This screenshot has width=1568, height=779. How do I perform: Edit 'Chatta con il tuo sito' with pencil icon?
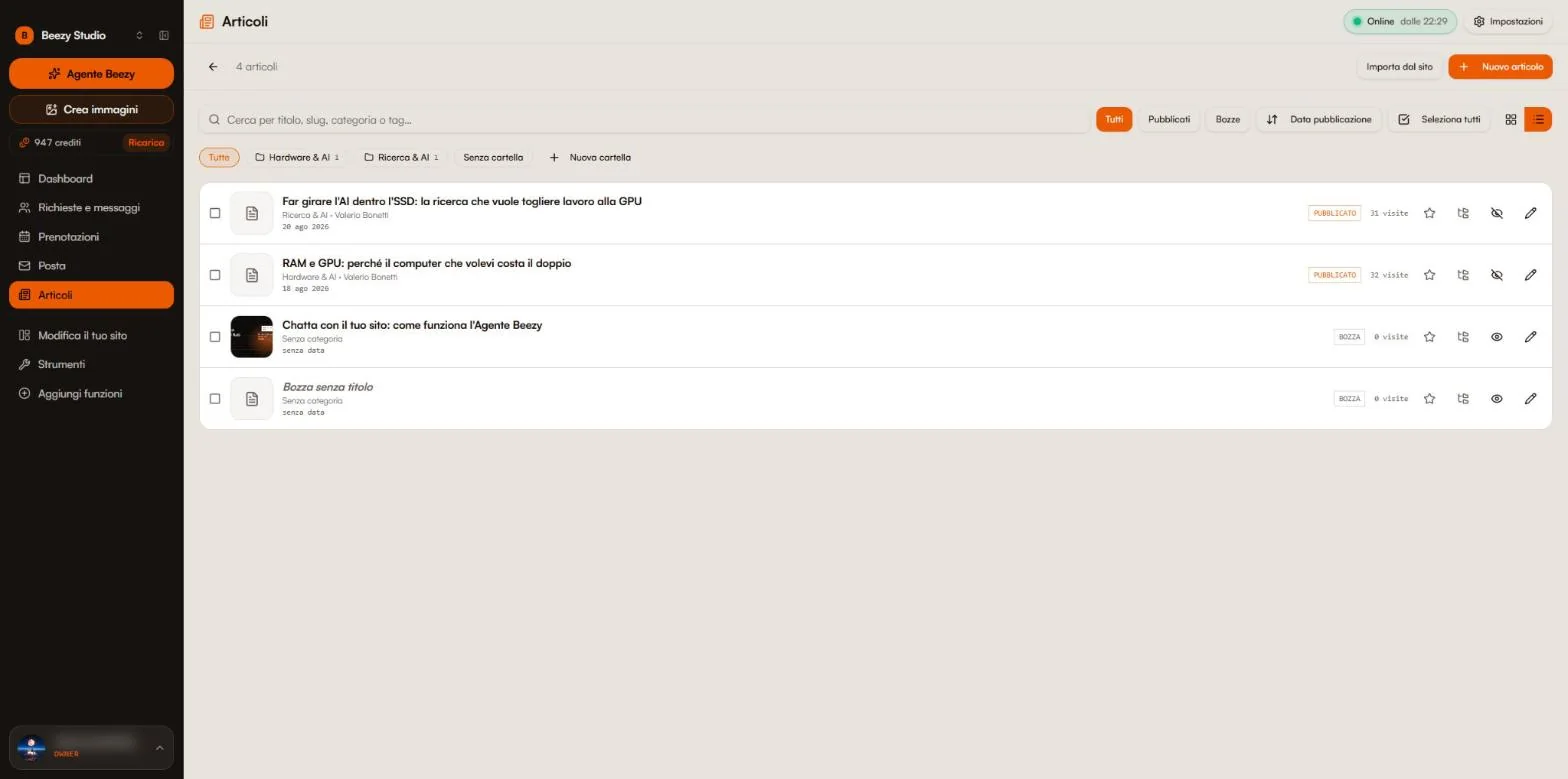tap(1530, 337)
